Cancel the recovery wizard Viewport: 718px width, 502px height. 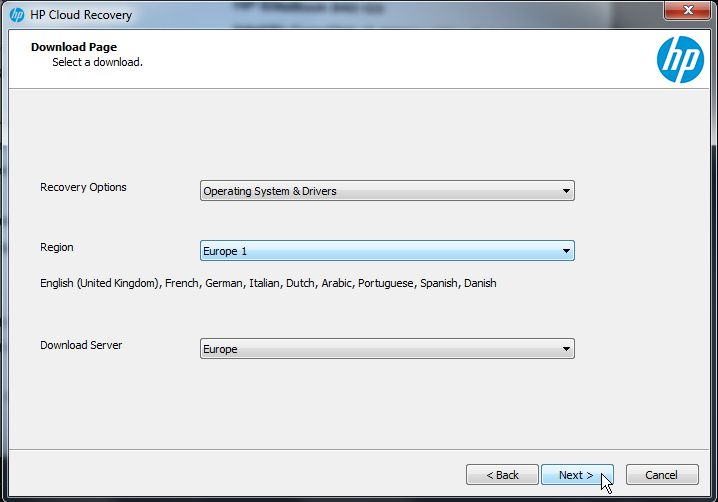(662, 475)
